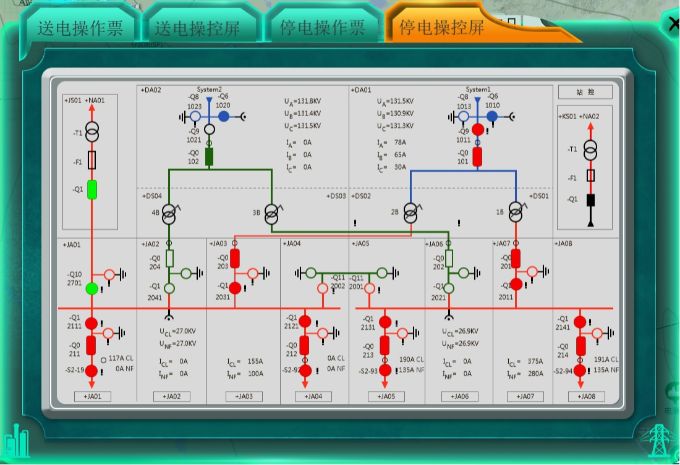
Task: Toggle the green Q1 breaker in +JS01
Action: 92,189
